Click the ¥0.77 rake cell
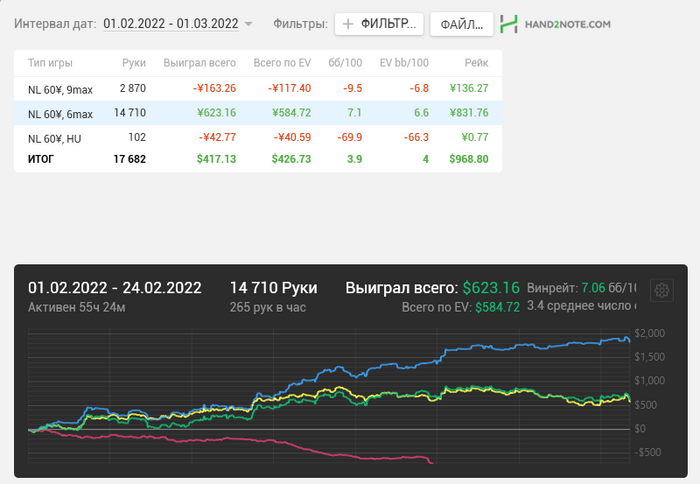700x484 pixels. coord(475,137)
